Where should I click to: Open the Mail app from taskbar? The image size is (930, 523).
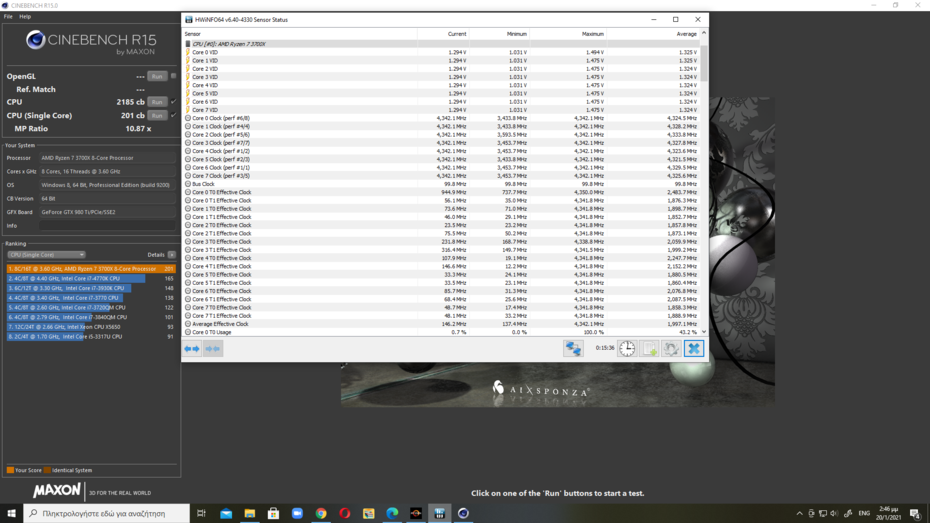coord(226,514)
